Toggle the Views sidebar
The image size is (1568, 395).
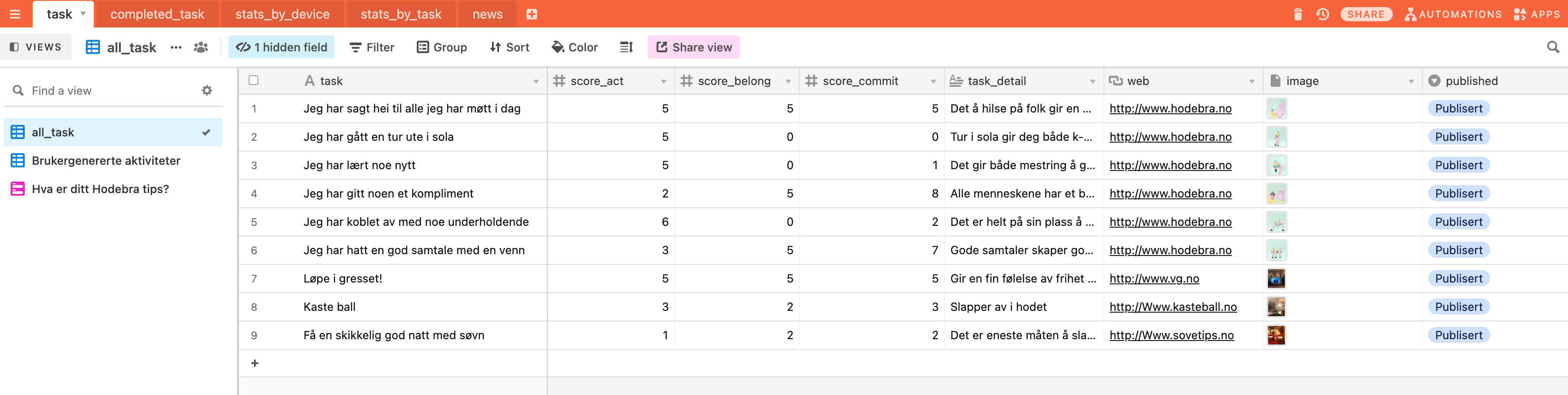point(35,47)
